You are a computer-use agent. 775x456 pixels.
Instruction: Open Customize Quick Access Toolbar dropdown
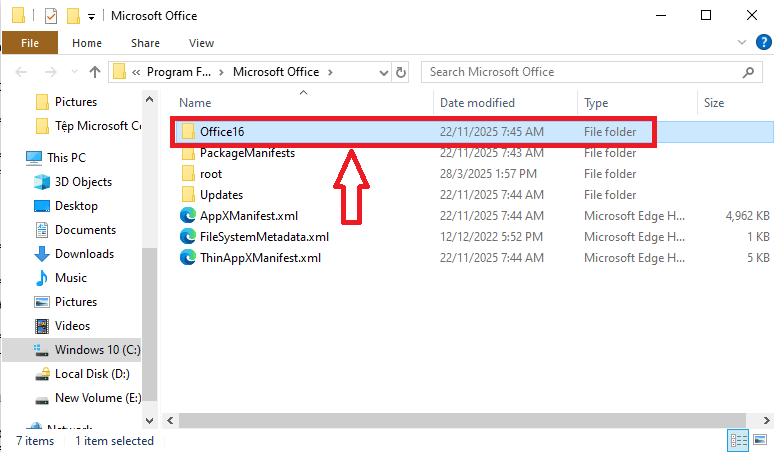pos(92,16)
